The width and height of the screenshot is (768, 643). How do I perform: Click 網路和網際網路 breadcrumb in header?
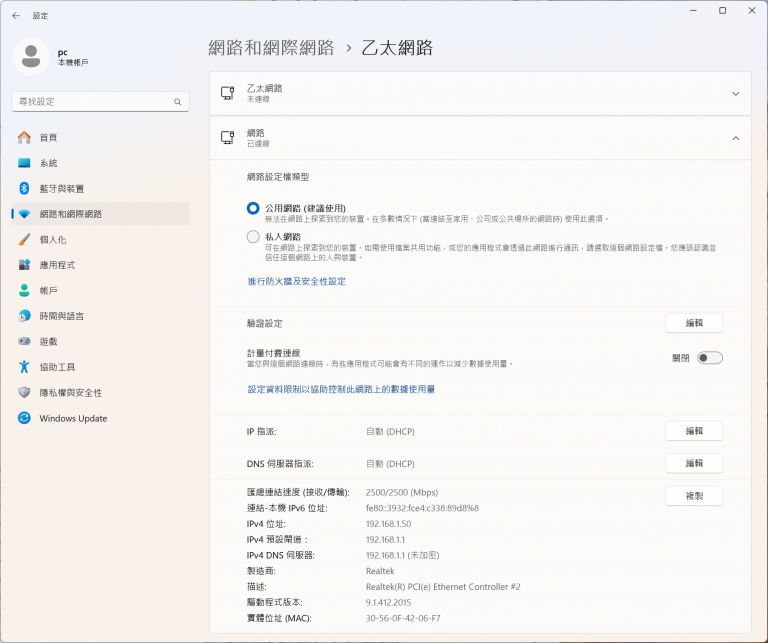tap(269, 48)
